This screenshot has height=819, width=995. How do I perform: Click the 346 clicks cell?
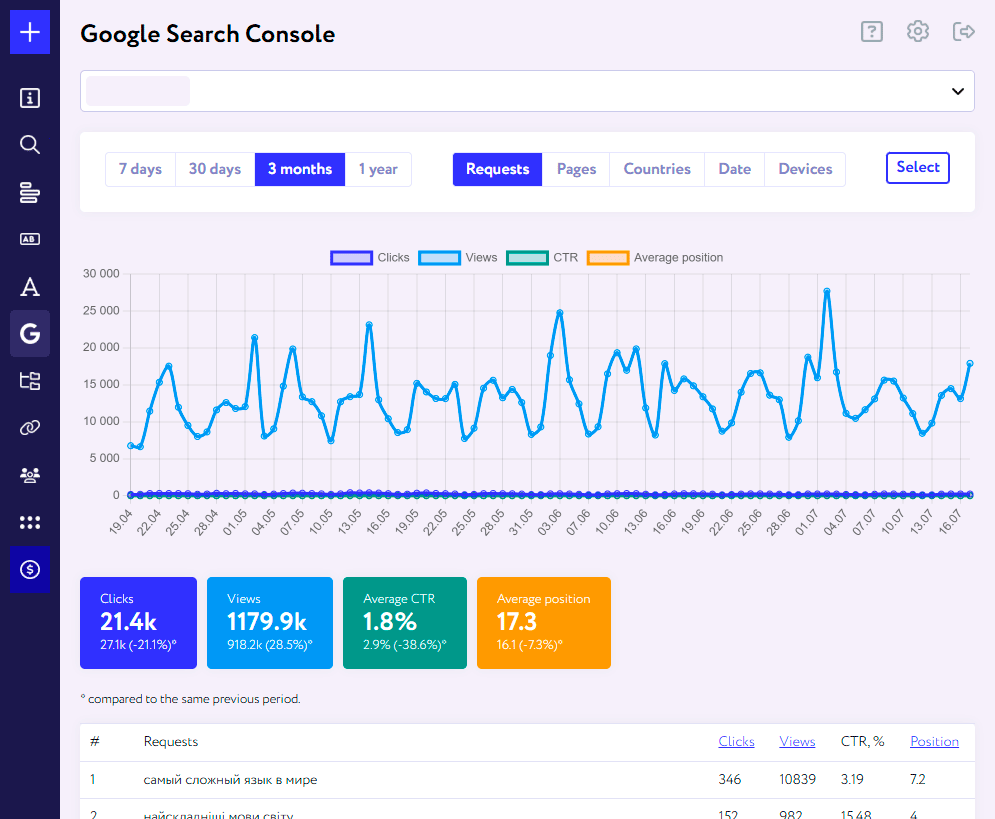730,779
